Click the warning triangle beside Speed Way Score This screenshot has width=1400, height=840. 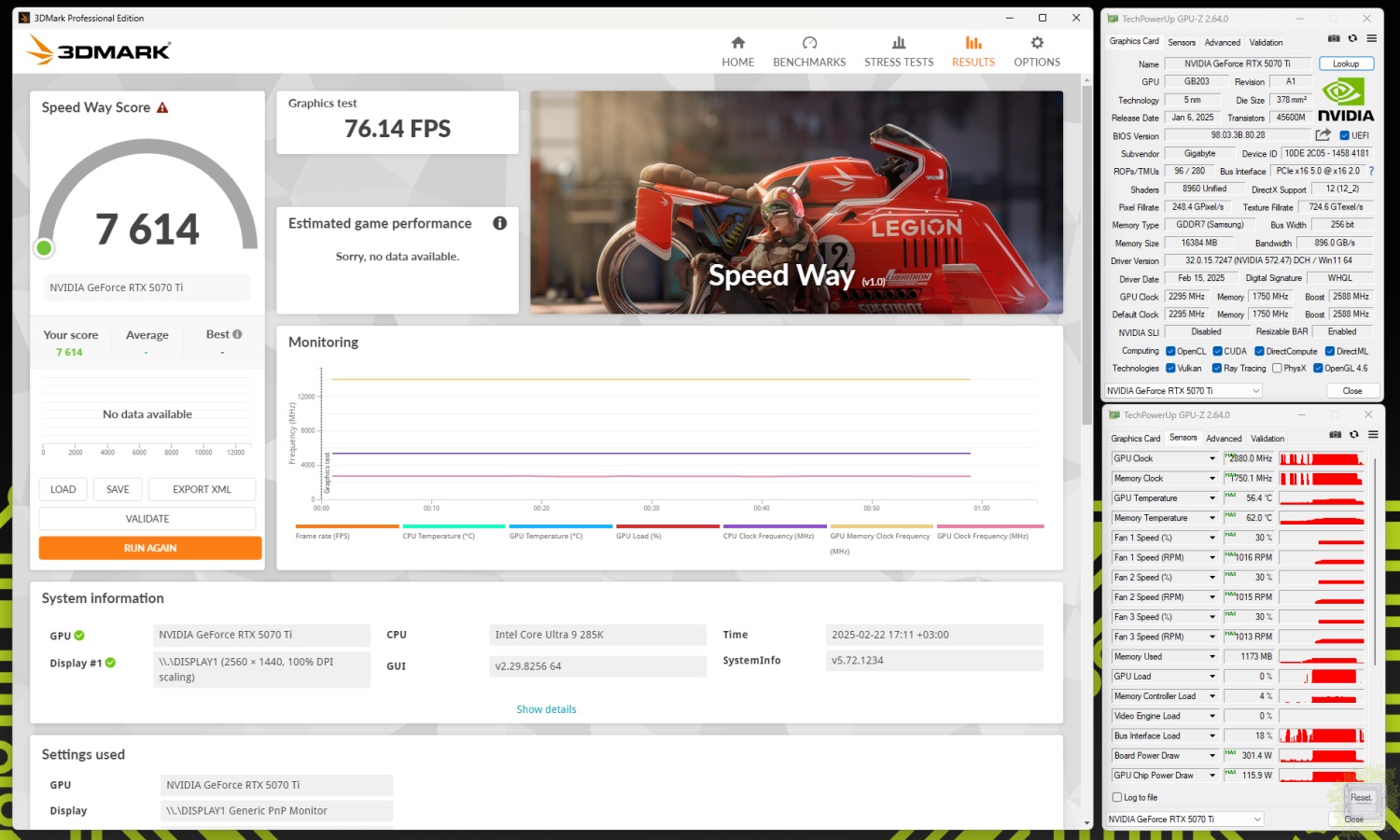point(162,107)
